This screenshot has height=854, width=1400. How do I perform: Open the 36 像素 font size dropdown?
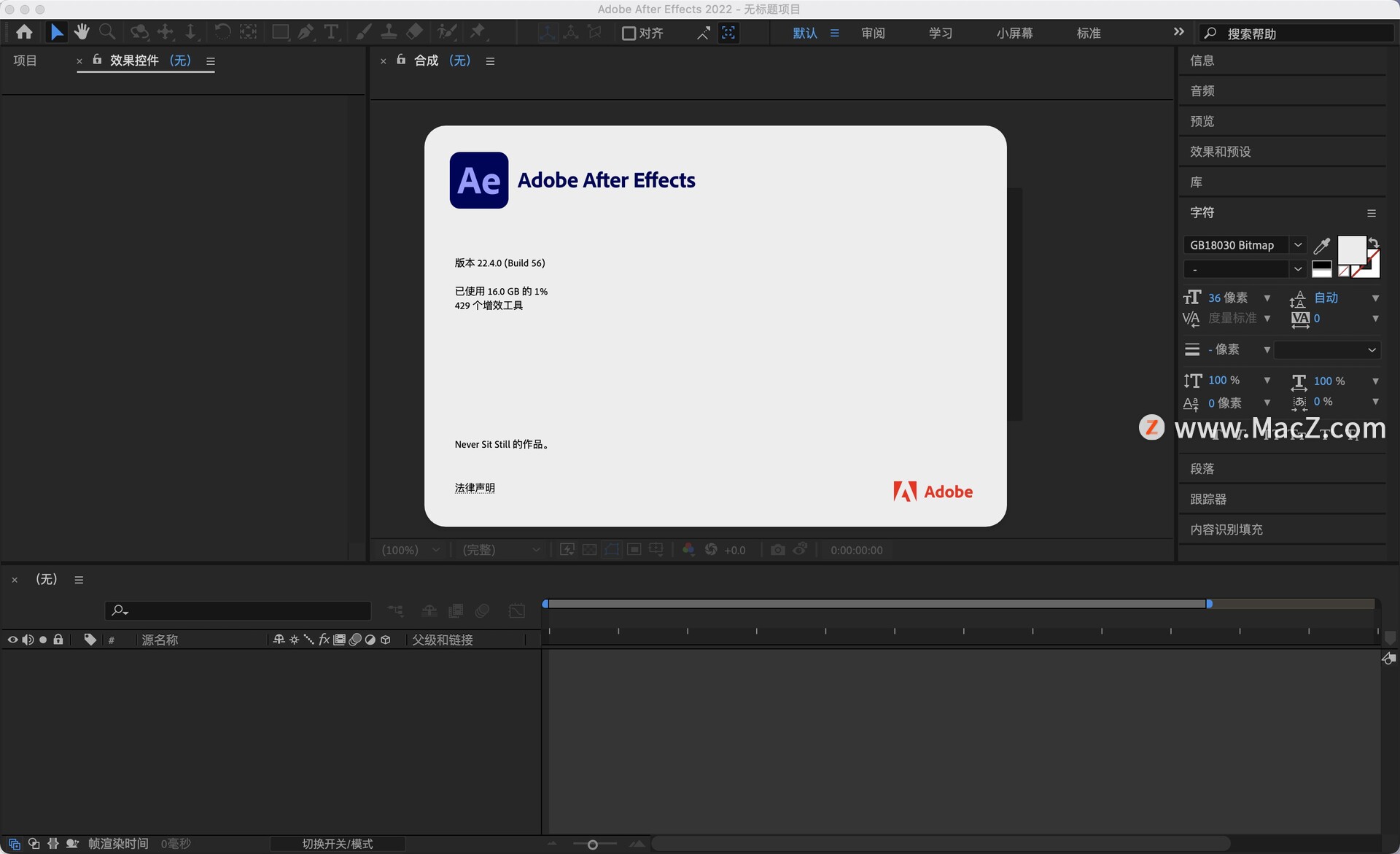point(1267,298)
